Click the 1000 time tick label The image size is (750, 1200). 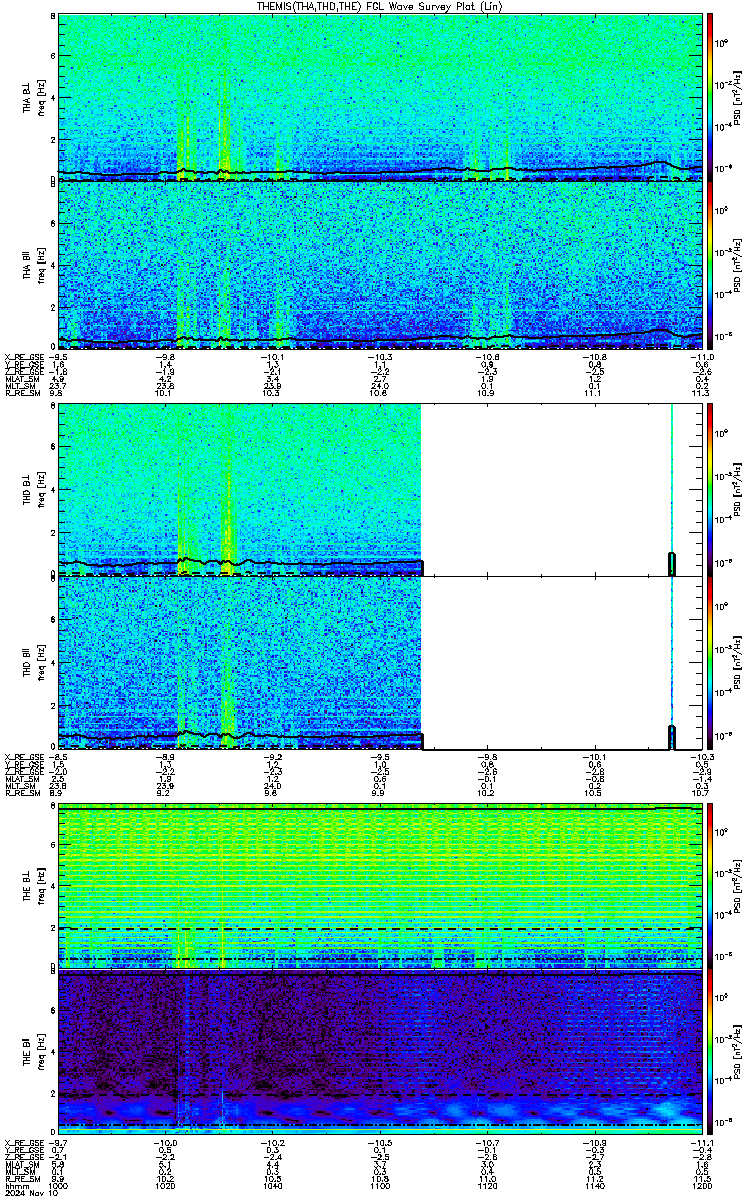point(59,1186)
